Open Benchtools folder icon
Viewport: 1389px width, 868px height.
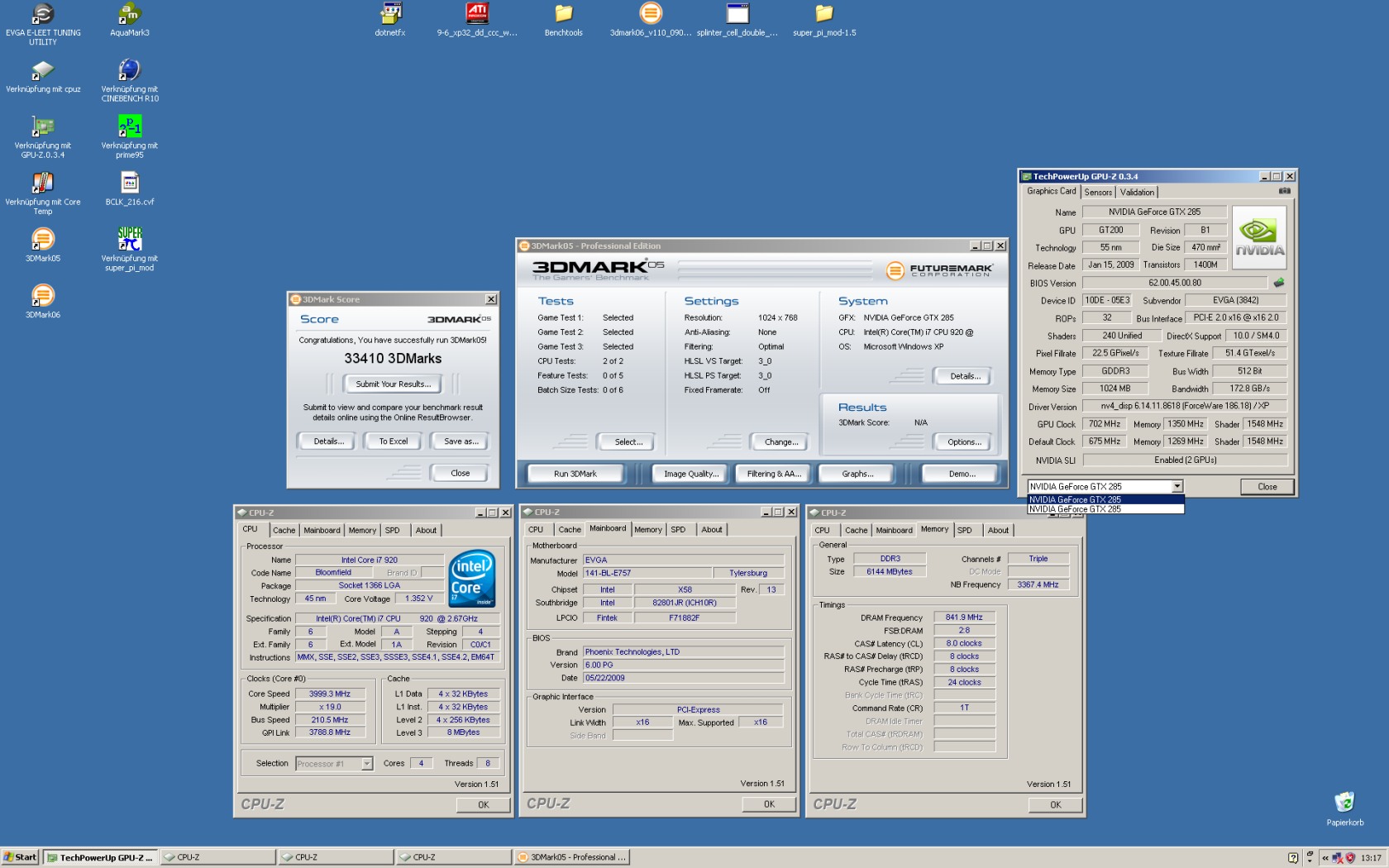tap(564, 14)
